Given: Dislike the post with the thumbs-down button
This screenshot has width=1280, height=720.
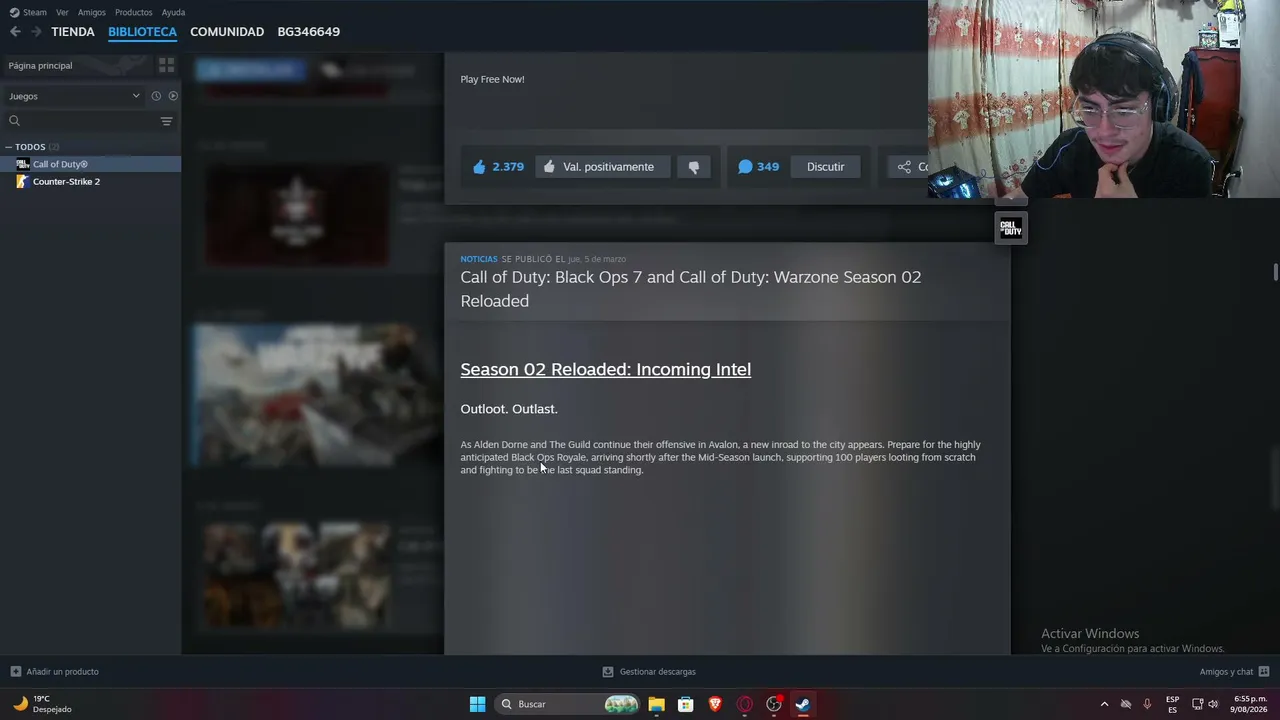Looking at the screenshot, I should [694, 167].
